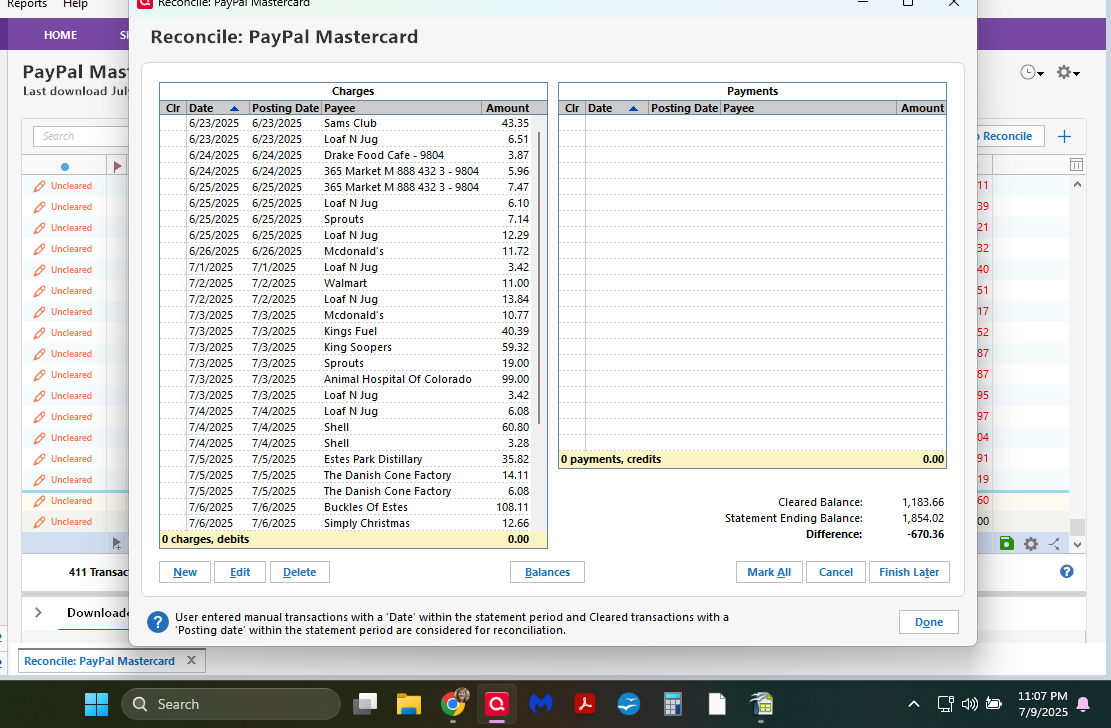Click the split transaction icon
The width and height of the screenshot is (1111, 728).
1054,544
